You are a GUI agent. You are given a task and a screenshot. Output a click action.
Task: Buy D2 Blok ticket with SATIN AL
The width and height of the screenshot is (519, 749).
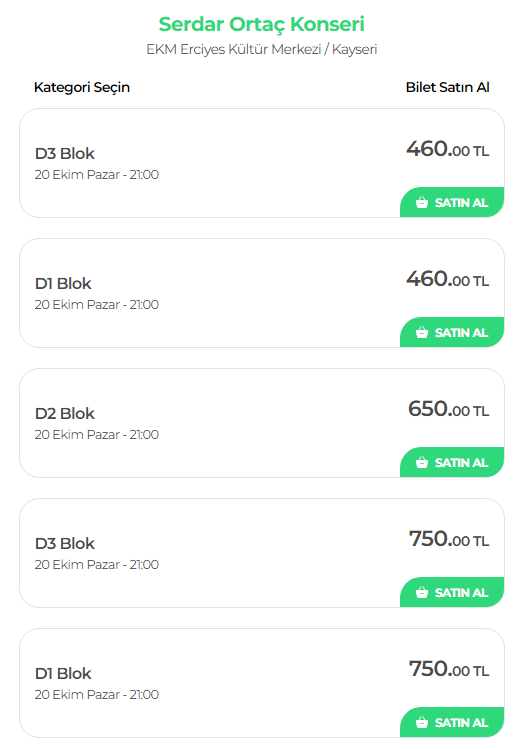(x=452, y=462)
